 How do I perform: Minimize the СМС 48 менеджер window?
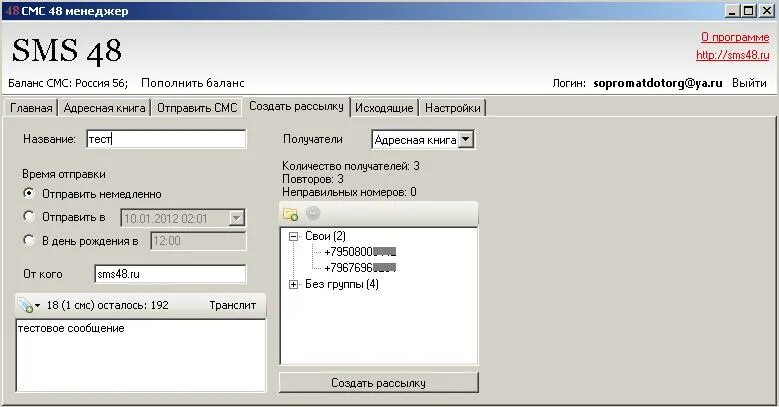(731, 11)
